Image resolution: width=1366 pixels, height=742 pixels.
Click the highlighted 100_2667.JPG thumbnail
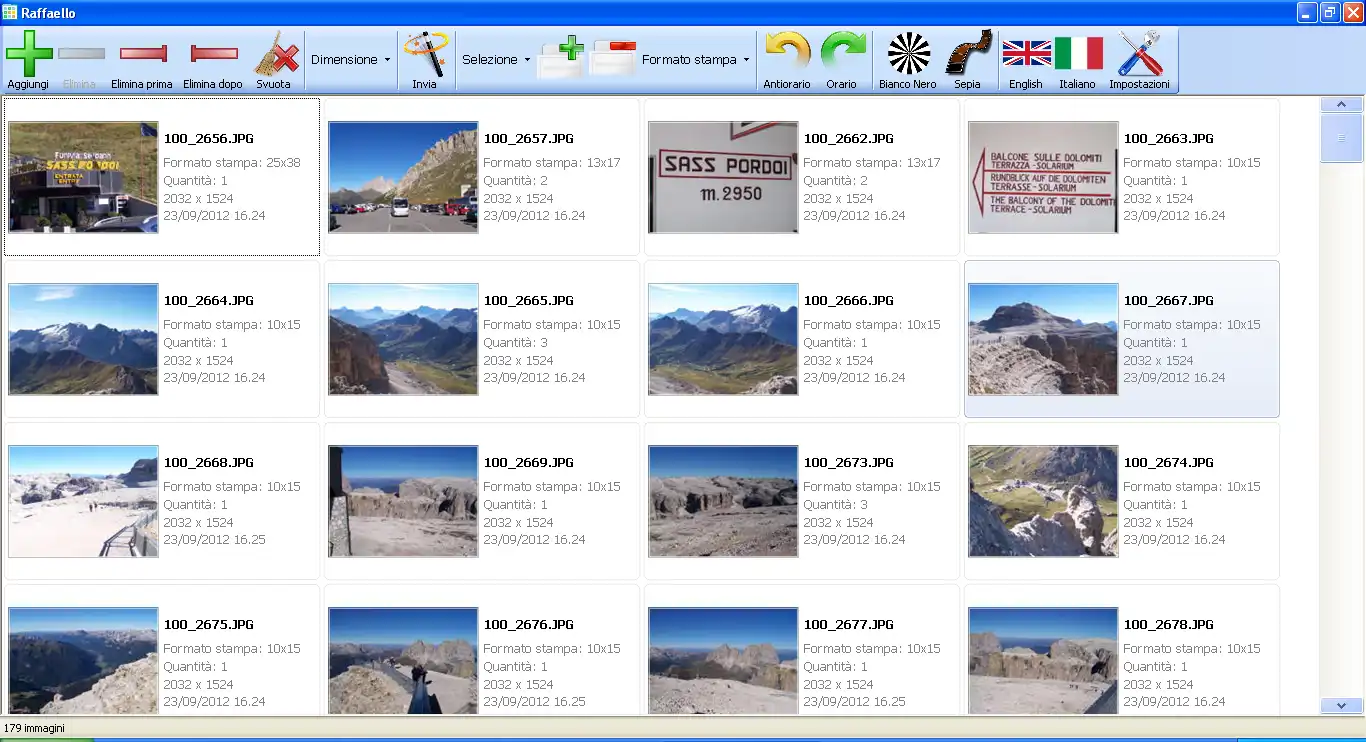[1043, 339]
